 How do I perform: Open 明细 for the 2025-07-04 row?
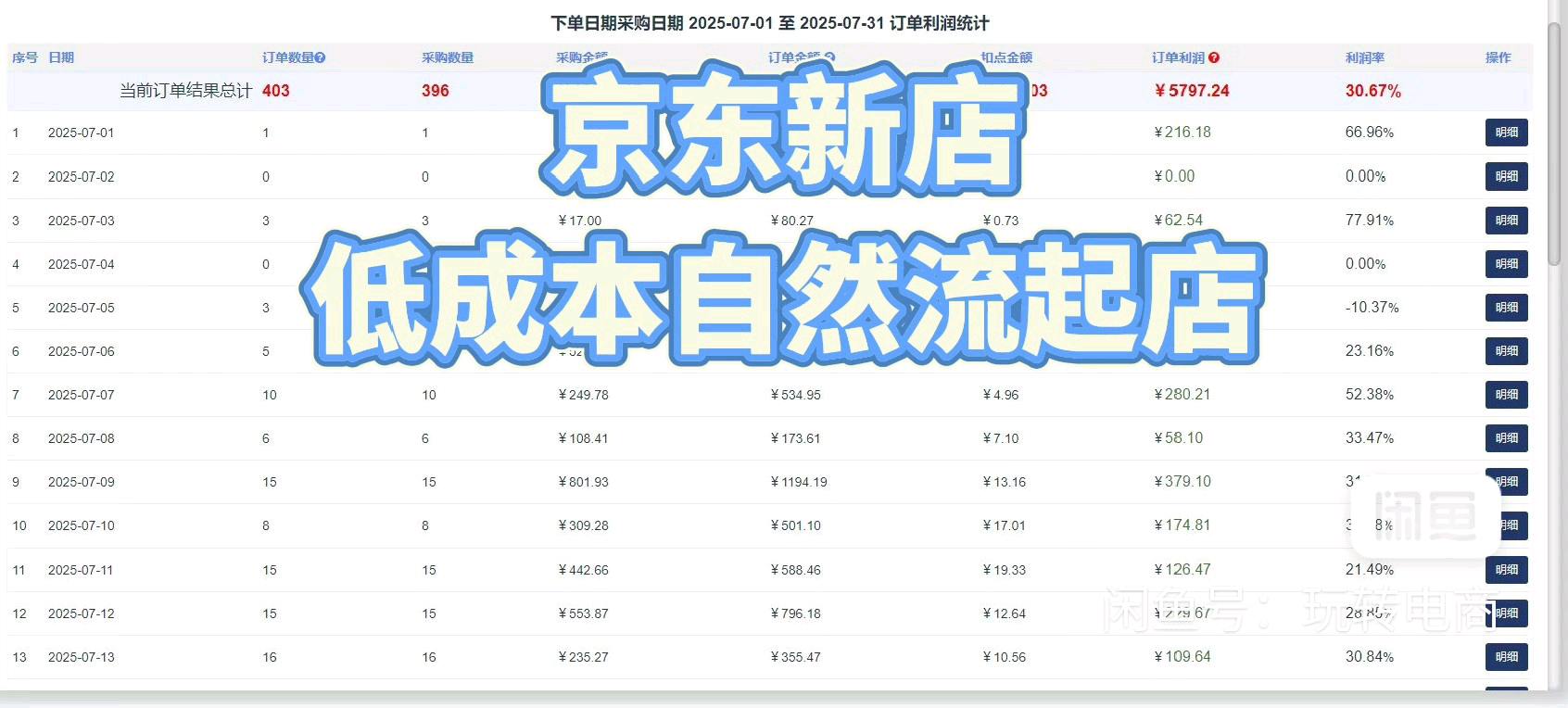coord(1506,264)
